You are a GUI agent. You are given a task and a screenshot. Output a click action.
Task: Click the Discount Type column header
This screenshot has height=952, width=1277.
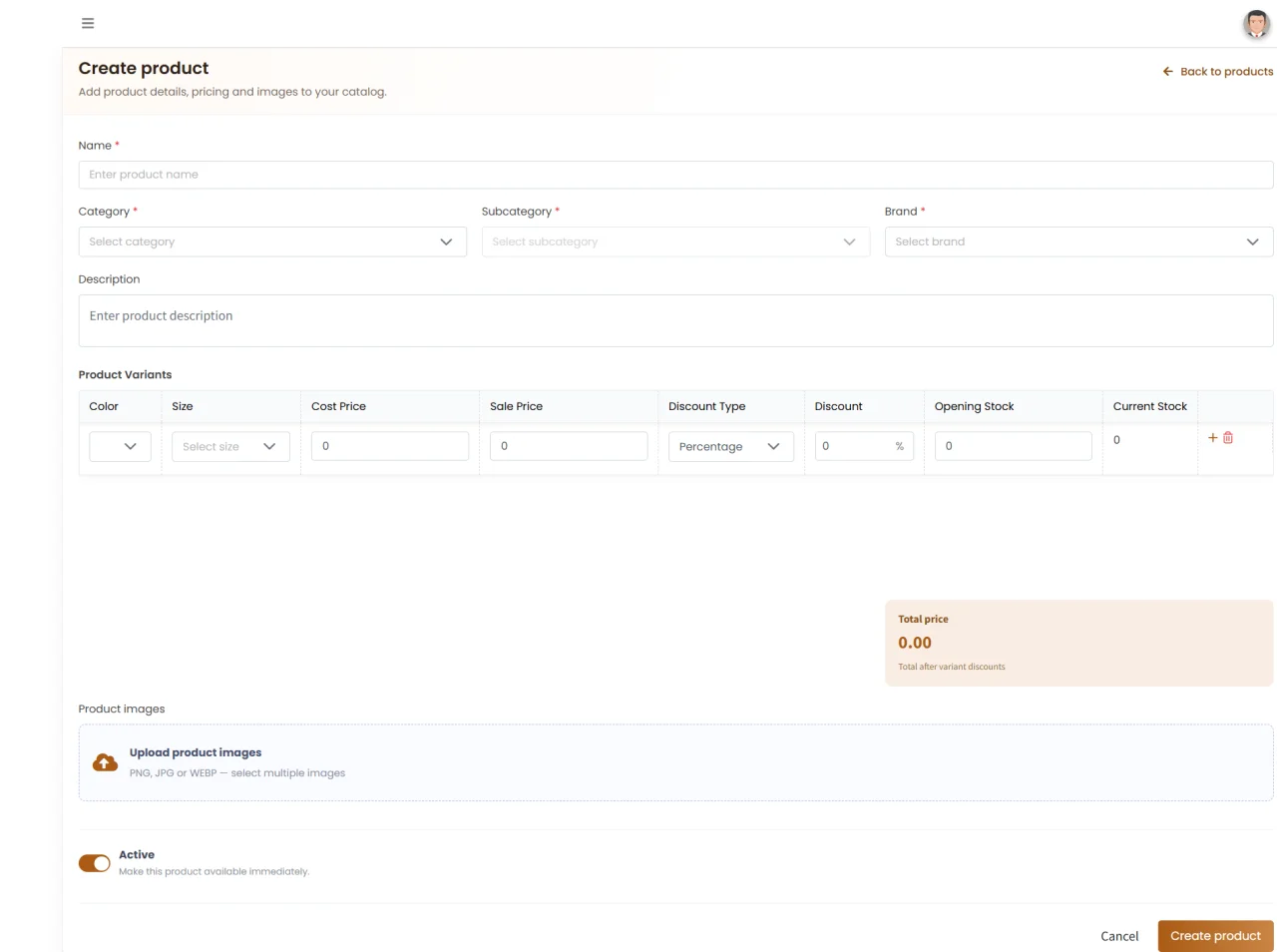pos(706,406)
